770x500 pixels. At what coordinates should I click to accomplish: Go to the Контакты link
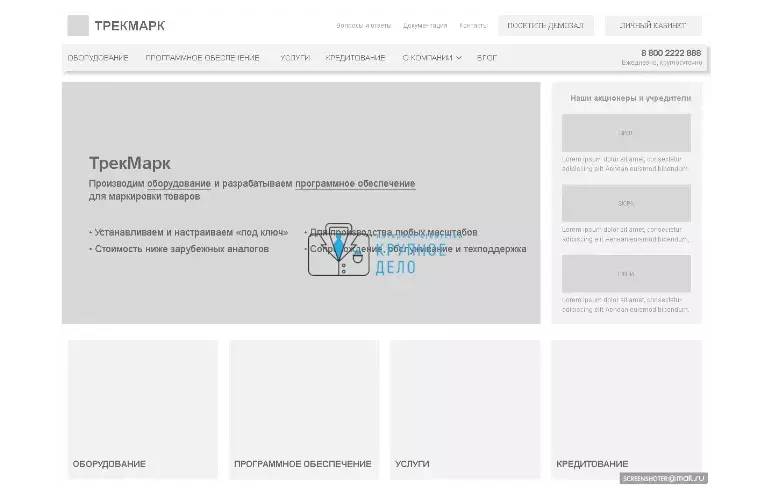pyautogui.click(x=473, y=26)
